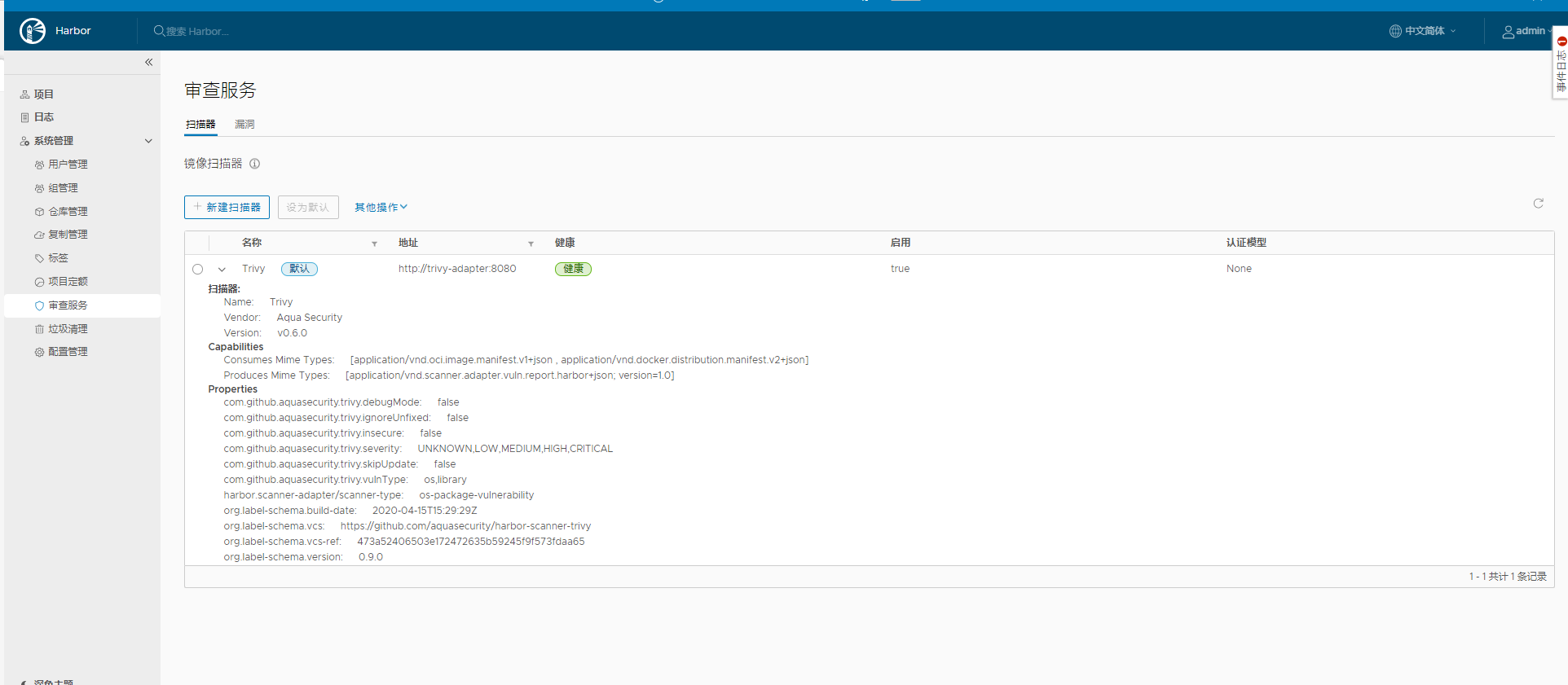Click the 复制管理 replication icon
The width and height of the screenshot is (1568, 685).
[x=39, y=235]
